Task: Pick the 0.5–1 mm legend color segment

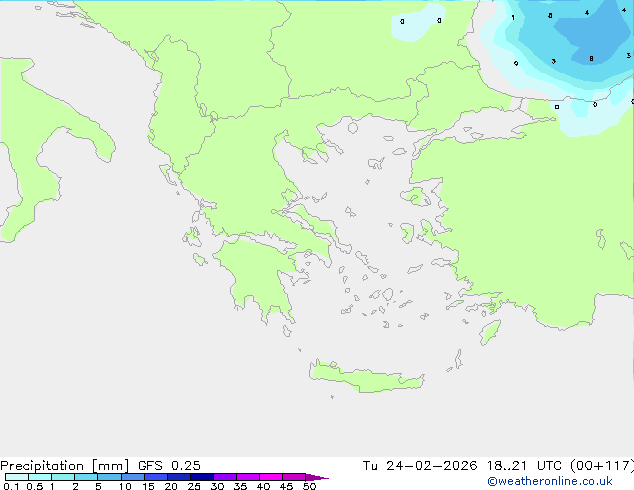Action: pos(40,477)
